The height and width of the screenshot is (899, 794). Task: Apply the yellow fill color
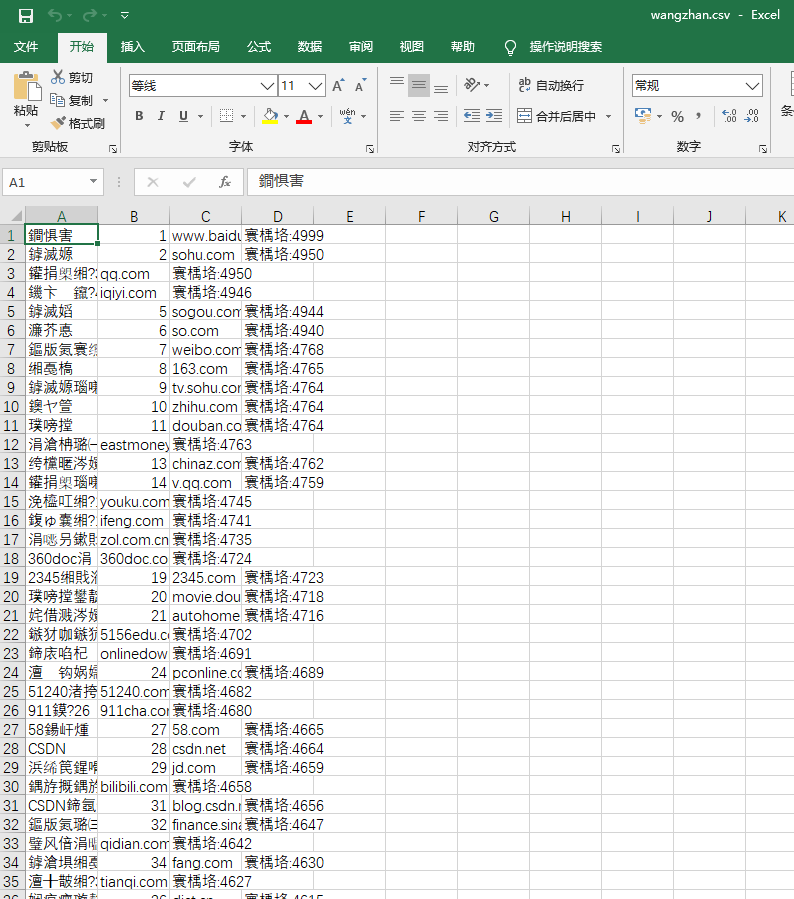(x=270, y=116)
